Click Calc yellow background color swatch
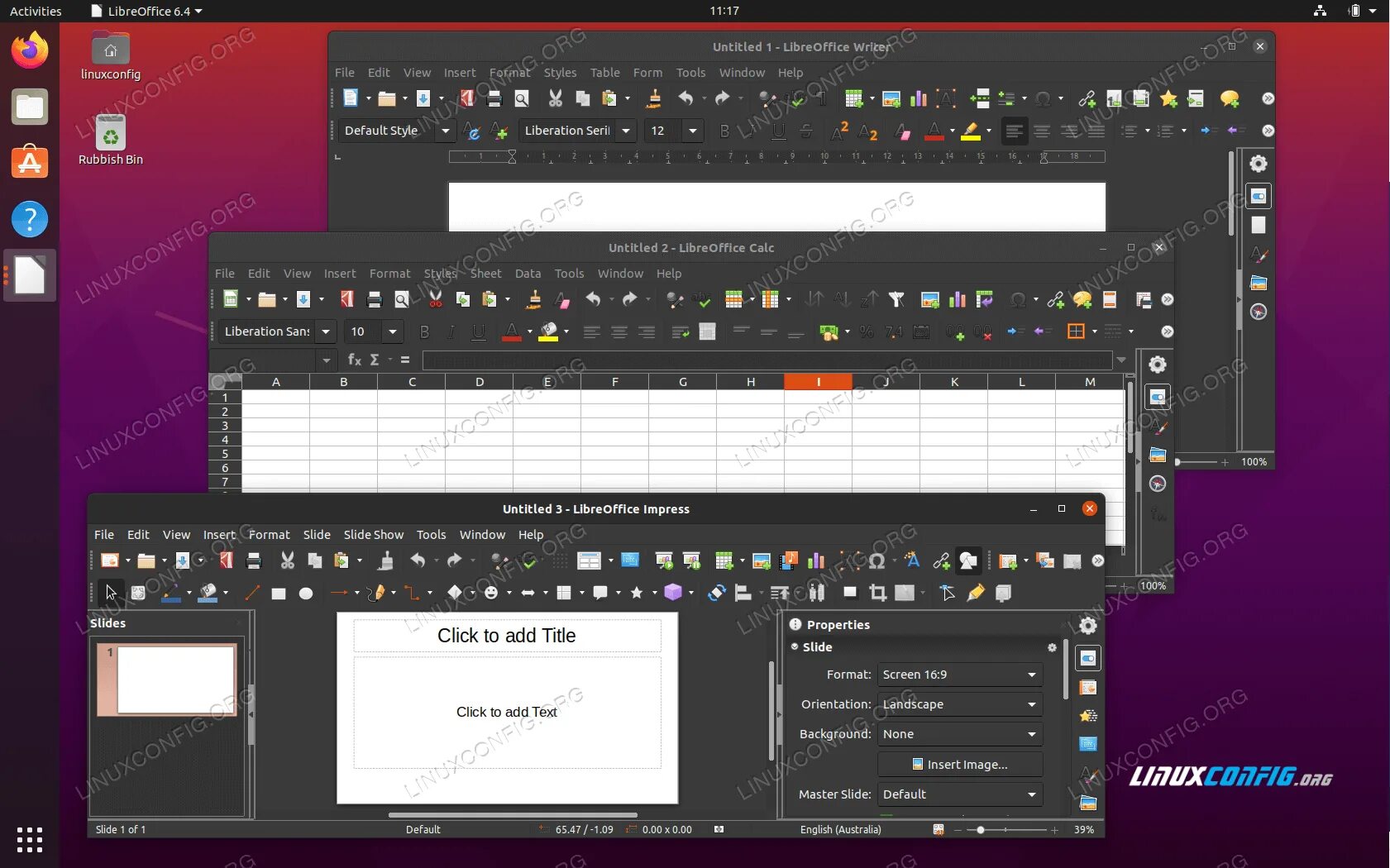Viewport: 1390px width, 868px height. click(x=548, y=331)
